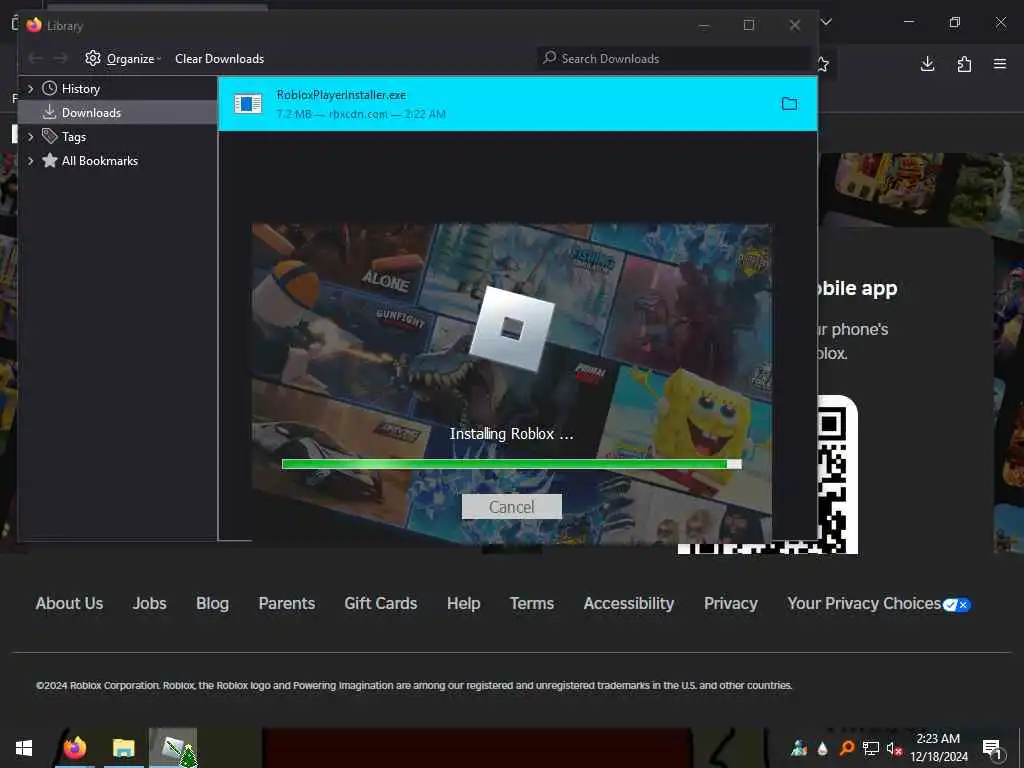Click the mountain-shaped tray icon

point(798,749)
